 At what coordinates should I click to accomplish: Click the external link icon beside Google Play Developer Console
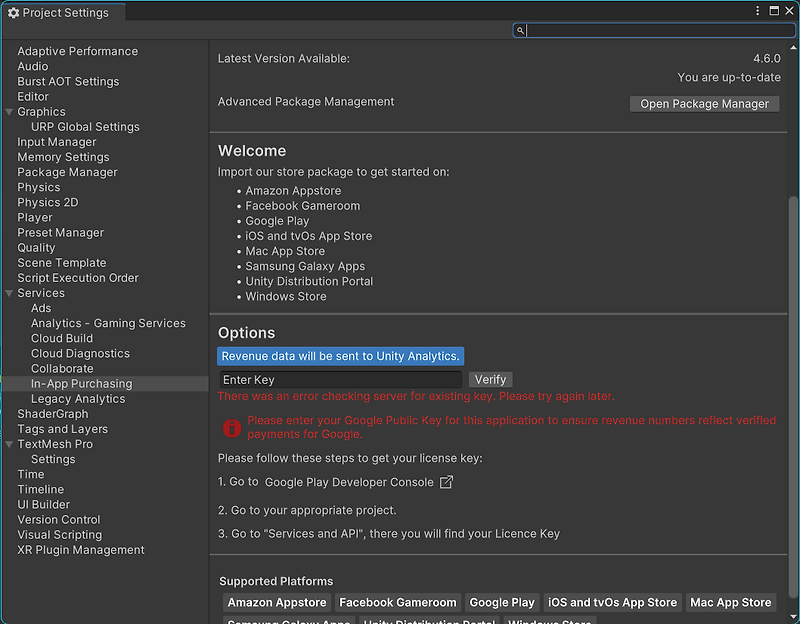click(447, 482)
